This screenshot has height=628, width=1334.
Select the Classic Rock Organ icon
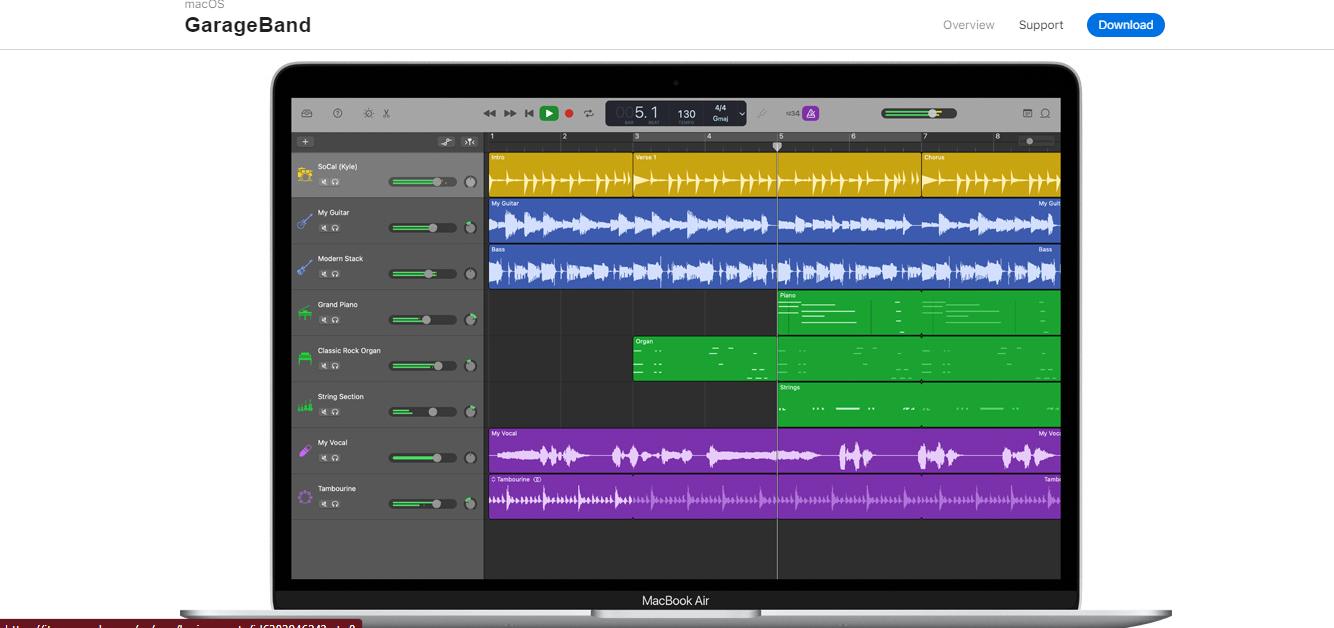[x=304, y=359]
